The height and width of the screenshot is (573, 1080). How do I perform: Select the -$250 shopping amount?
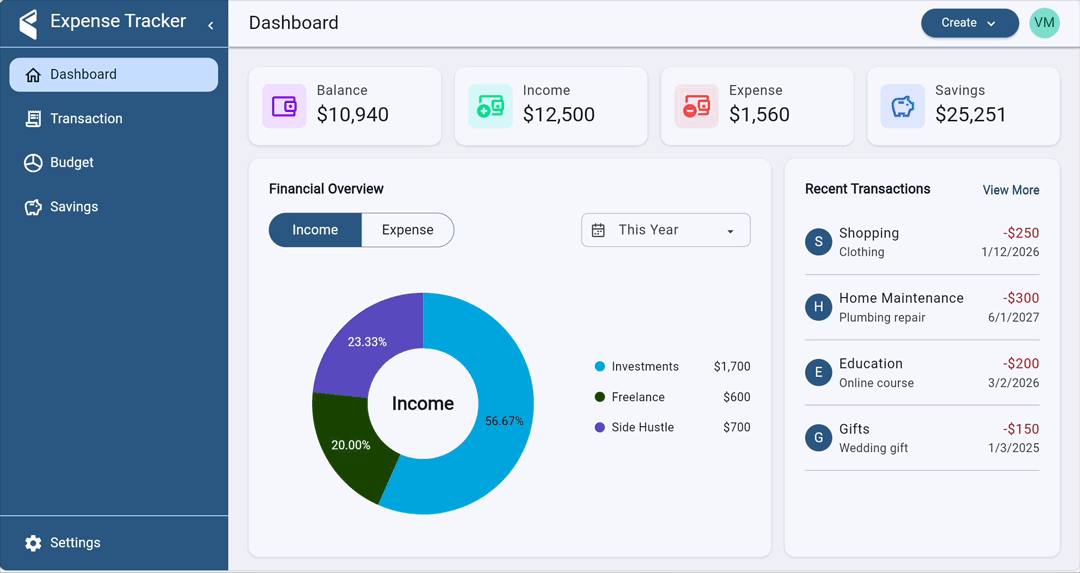1021,233
